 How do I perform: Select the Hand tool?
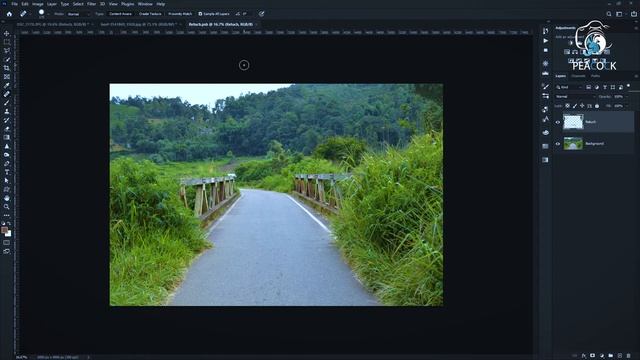[x=7, y=198]
